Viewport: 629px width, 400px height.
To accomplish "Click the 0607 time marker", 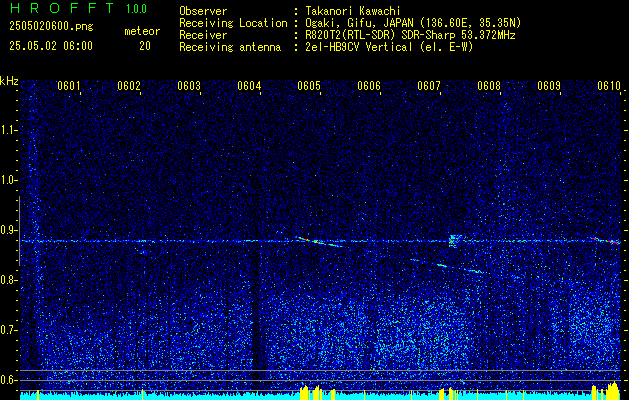I will [x=429, y=85].
